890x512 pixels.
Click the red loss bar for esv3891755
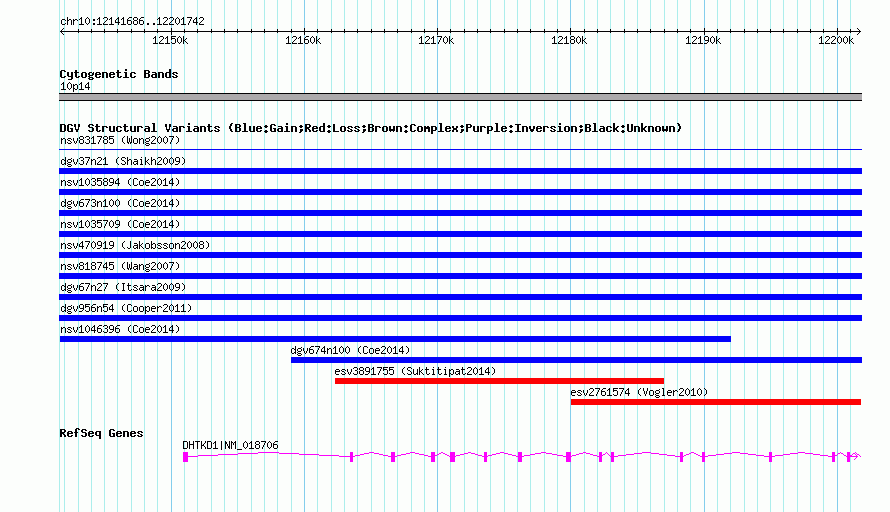coord(499,381)
